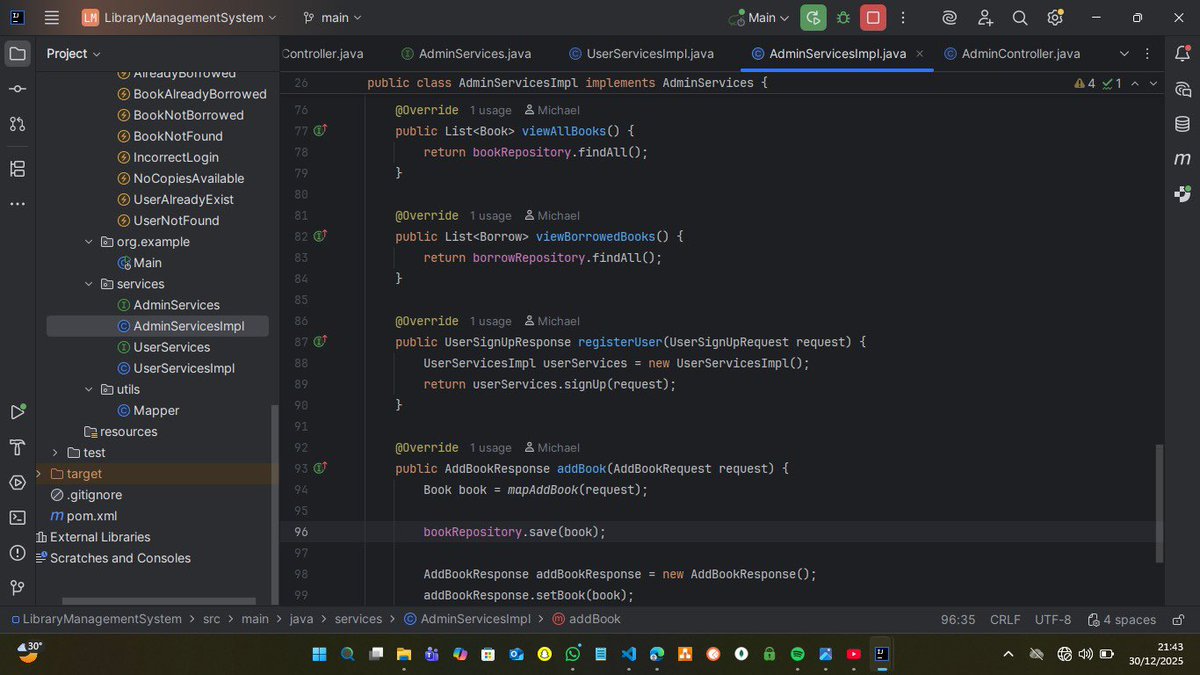The width and height of the screenshot is (1200, 675).
Task: Open Code With Me add-user icon
Action: (x=985, y=17)
